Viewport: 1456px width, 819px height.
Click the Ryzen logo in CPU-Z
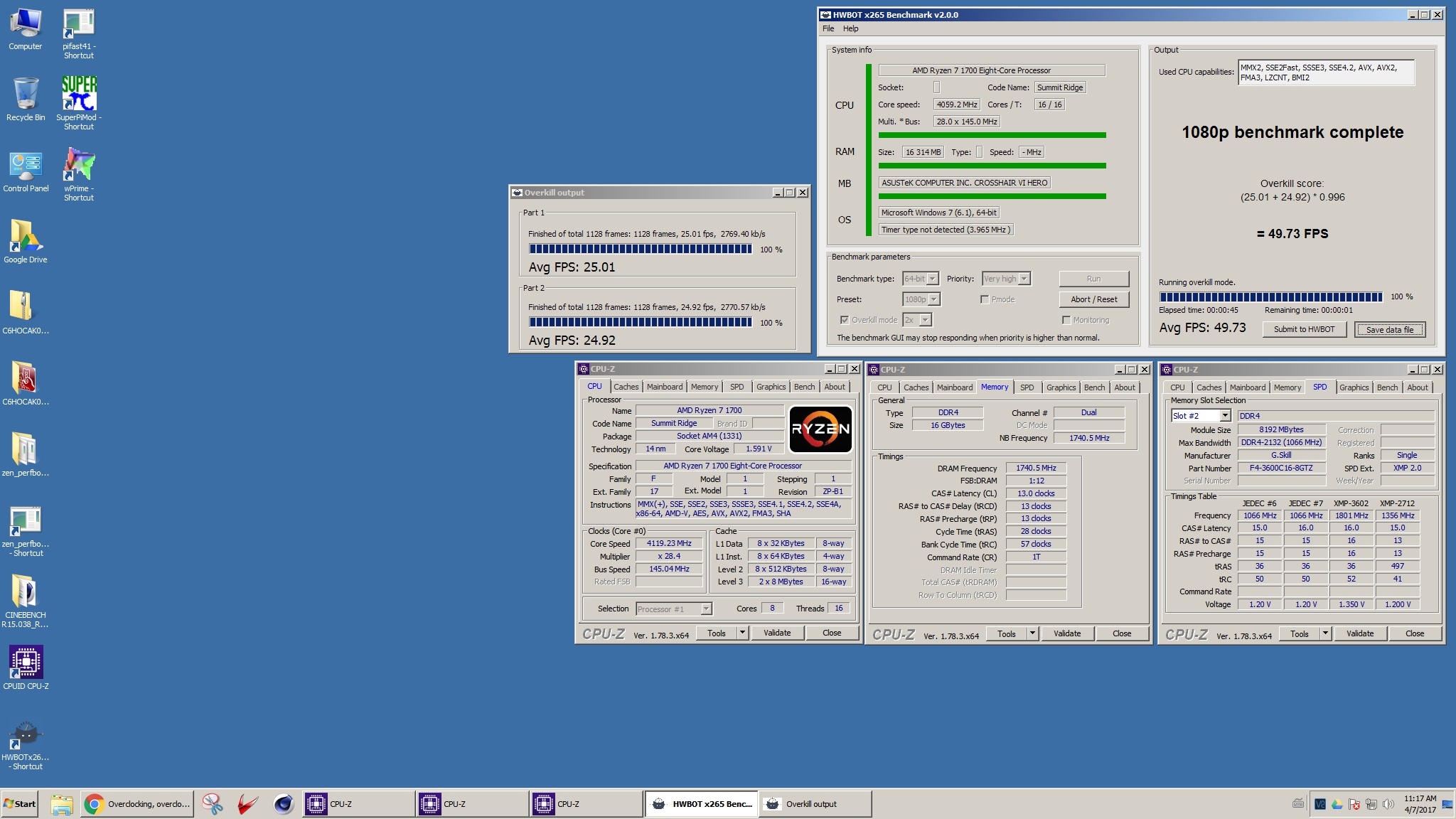pos(821,429)
